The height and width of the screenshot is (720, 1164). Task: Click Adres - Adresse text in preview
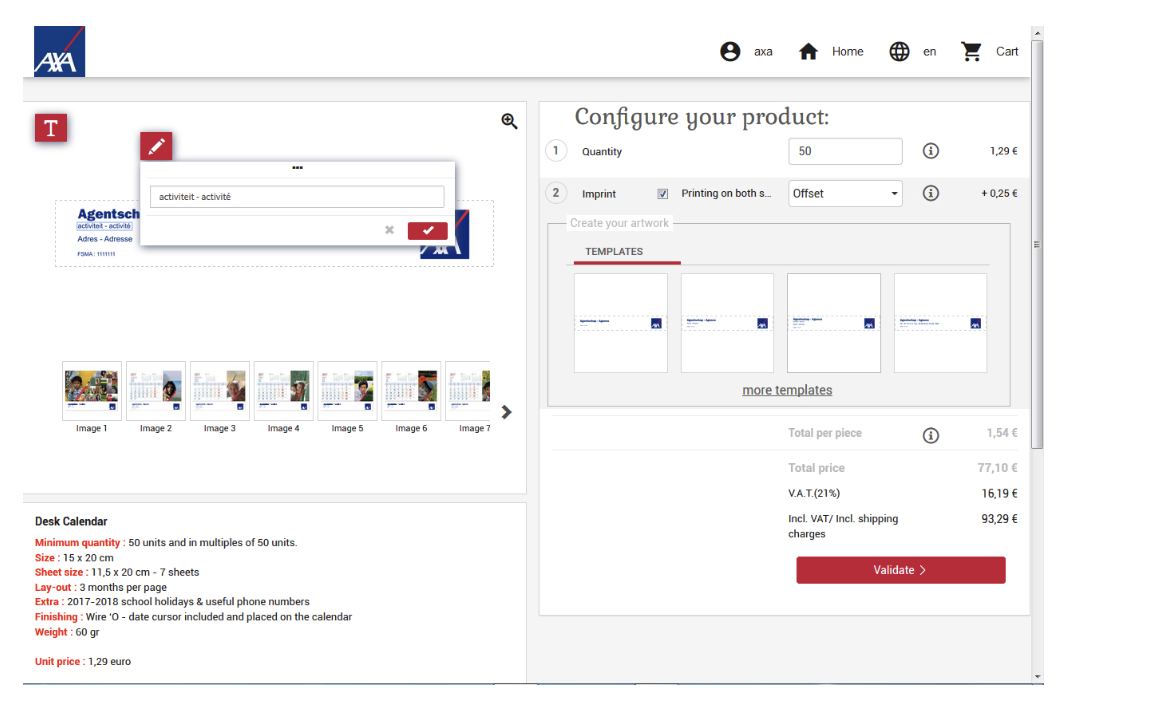point(105,239)
